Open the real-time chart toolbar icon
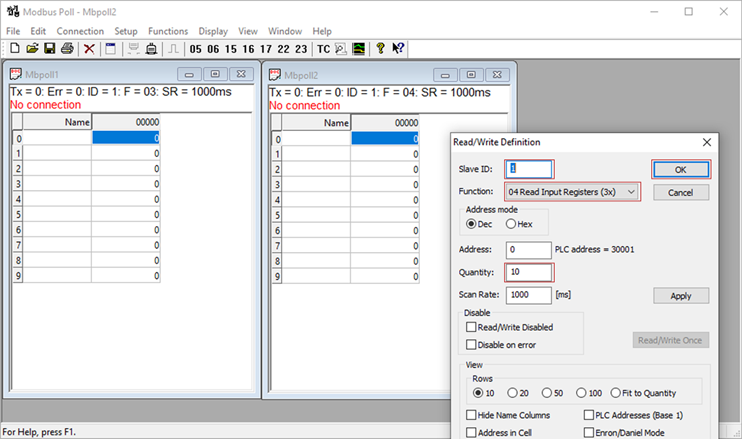Screen dimensions: 742x439 pyautogui.click(x=359, y=49)
